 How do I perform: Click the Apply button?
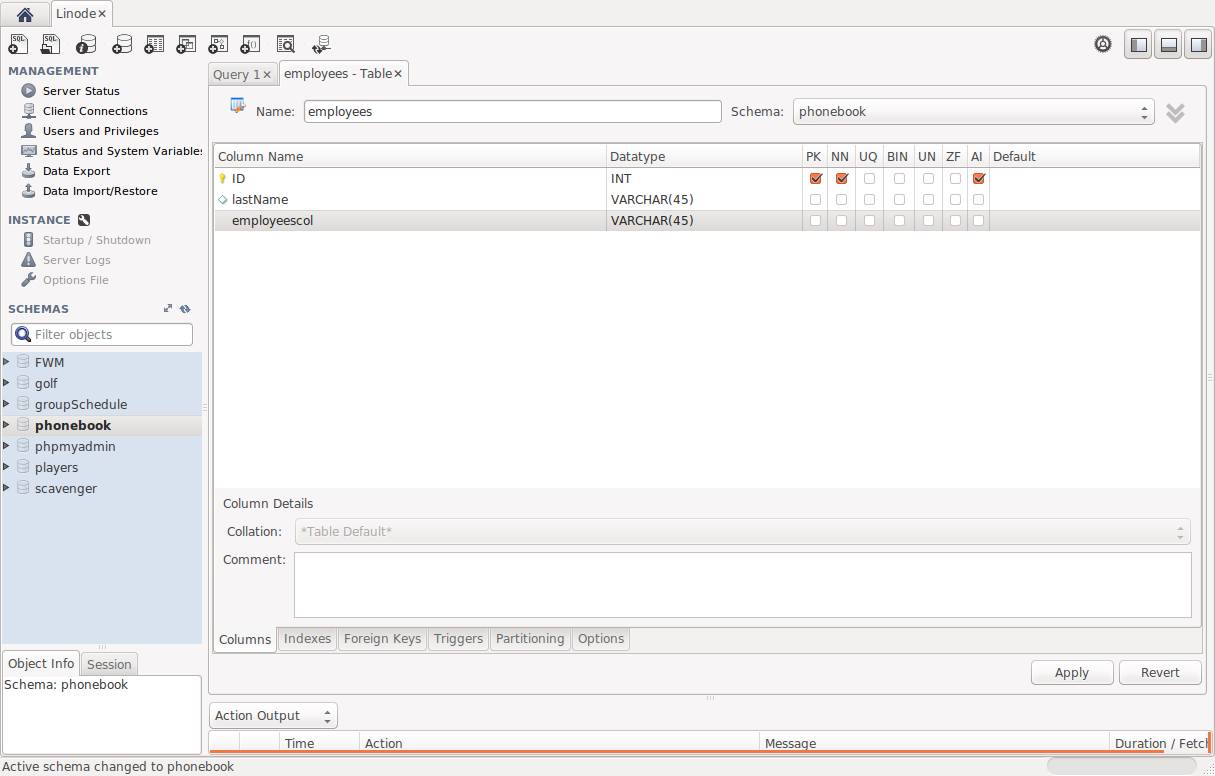point(1071,673)
